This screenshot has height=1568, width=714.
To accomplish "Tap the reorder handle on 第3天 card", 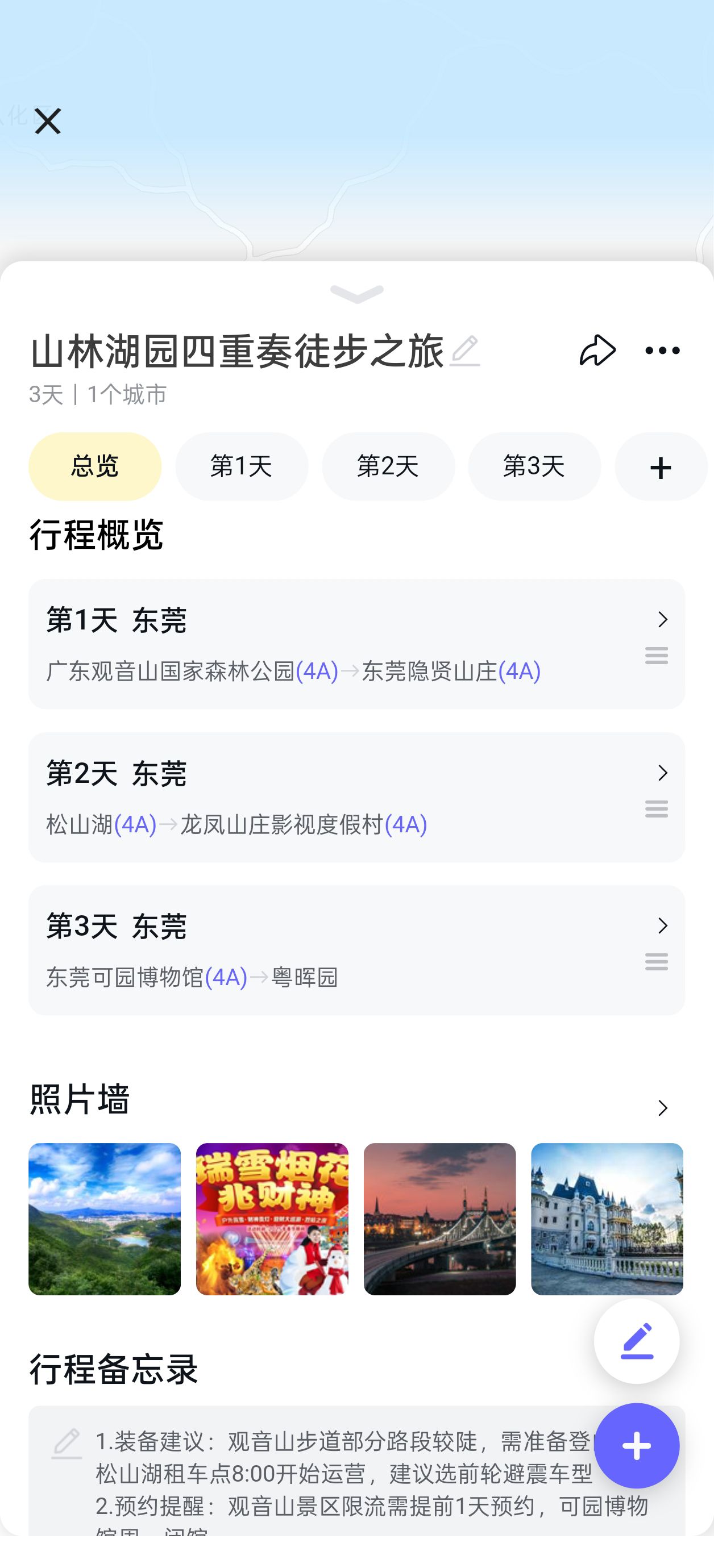I will point(656,962).
